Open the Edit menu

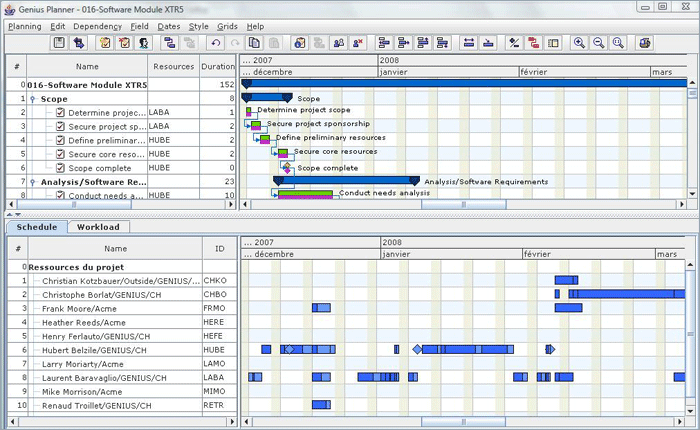(57, 26)
